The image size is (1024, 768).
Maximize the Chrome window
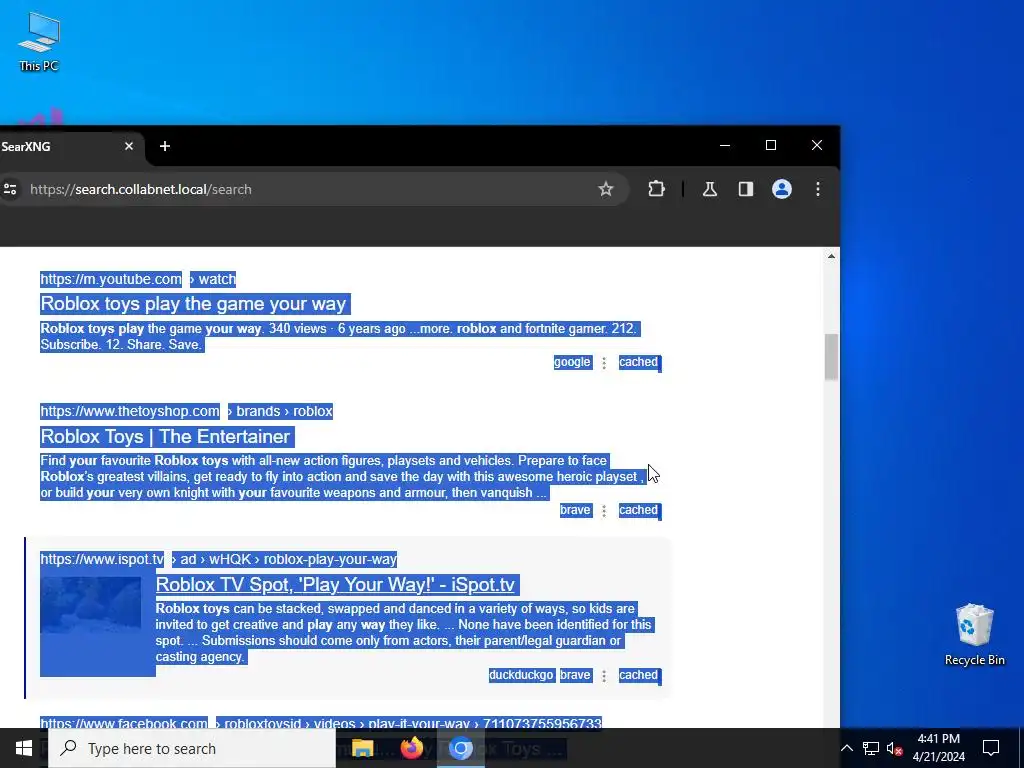pos(771,145)
